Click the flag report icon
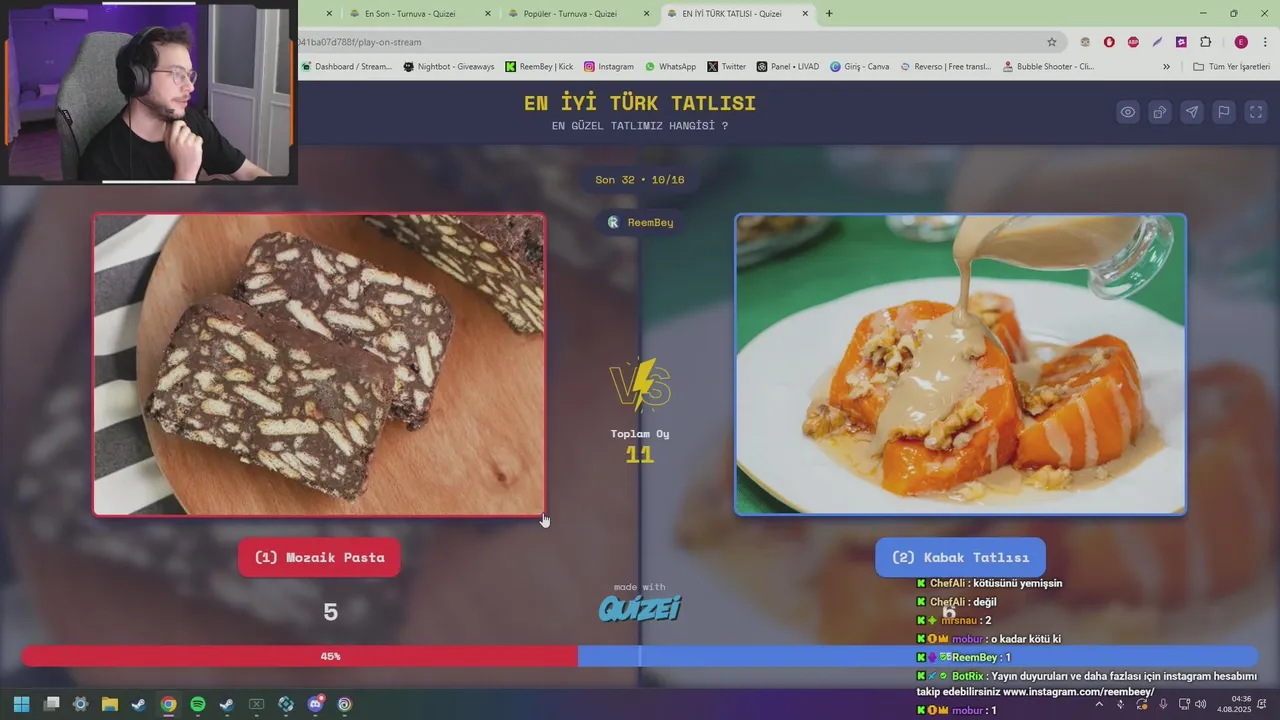This screenshot has width=1280, height=720. click(1224, 112)
